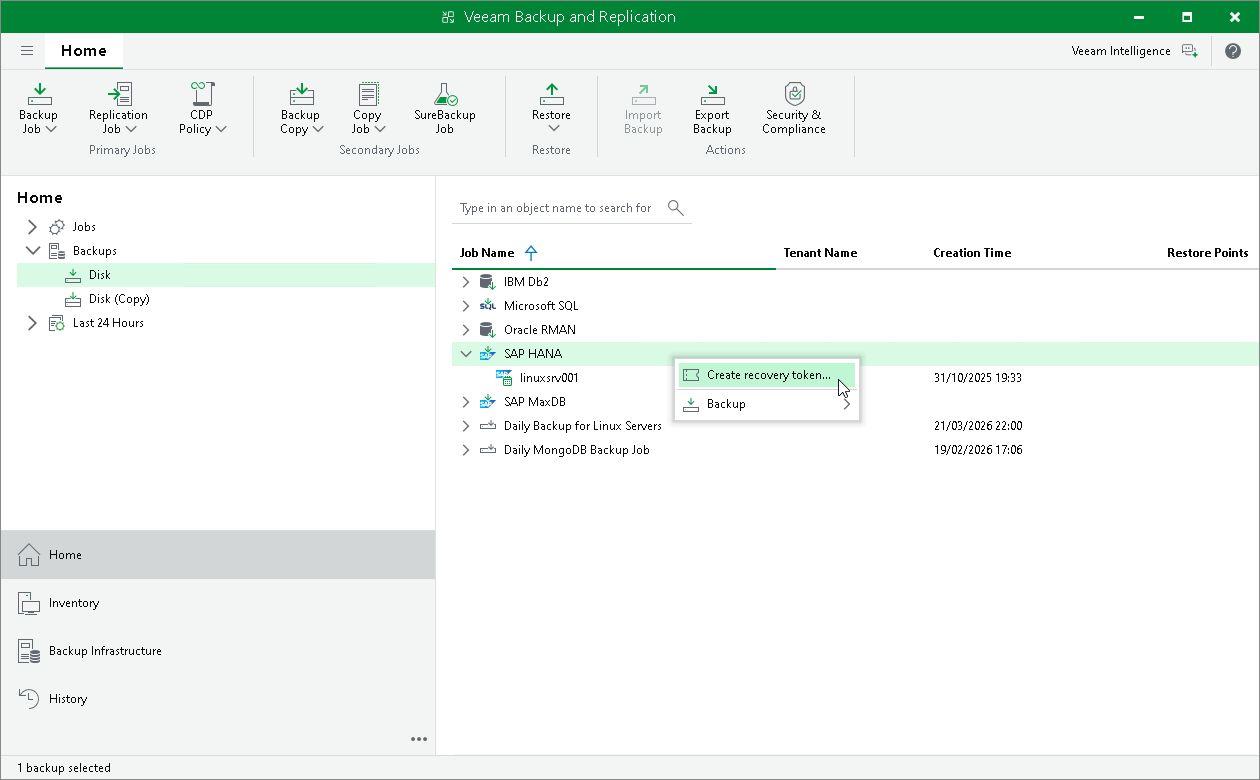The height and width of the screenshot is (780, 1260).
Task: Click the History clock icon in navigation
Action: [x=29, y=699]
